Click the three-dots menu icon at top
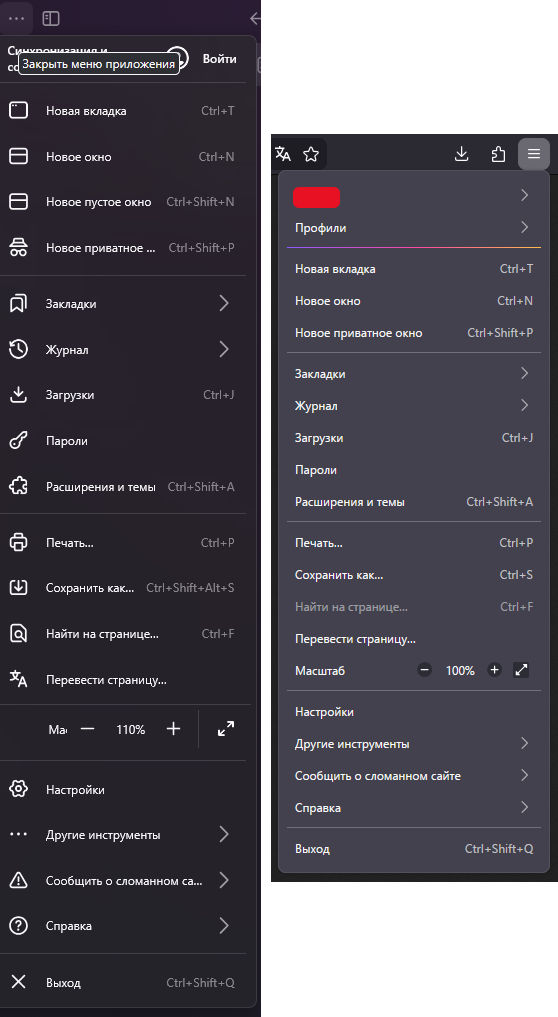The height and width of the screenshot is (1017, 558). pyautogui.click(x=16, y=18)
